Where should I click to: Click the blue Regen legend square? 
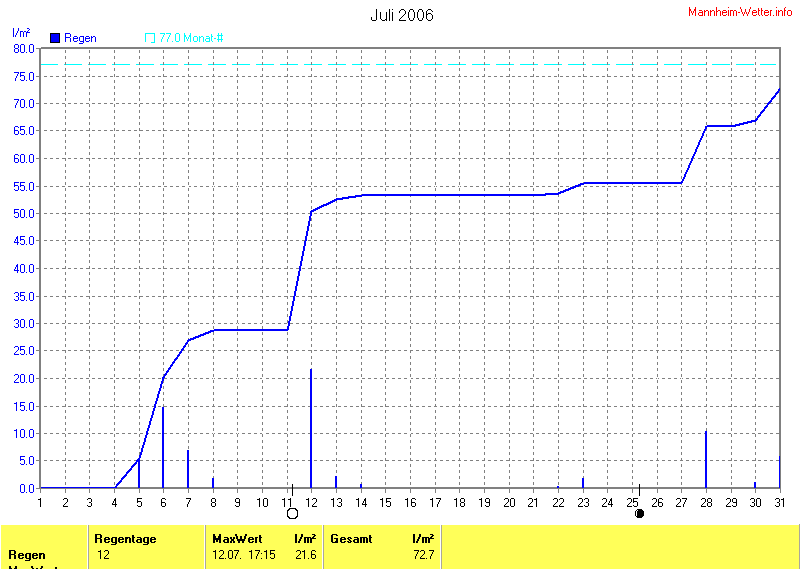[55, 38]
